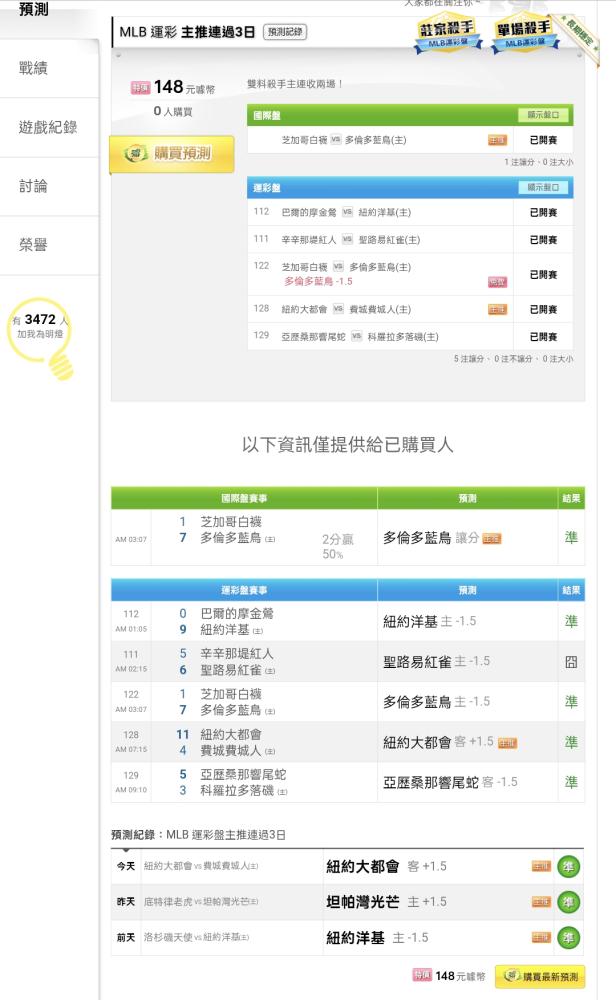This screenshot has width=616, height=1000.
Task: Click the 購買預測 yellow button
Action: pyautogui.click(x=172, y=154)
